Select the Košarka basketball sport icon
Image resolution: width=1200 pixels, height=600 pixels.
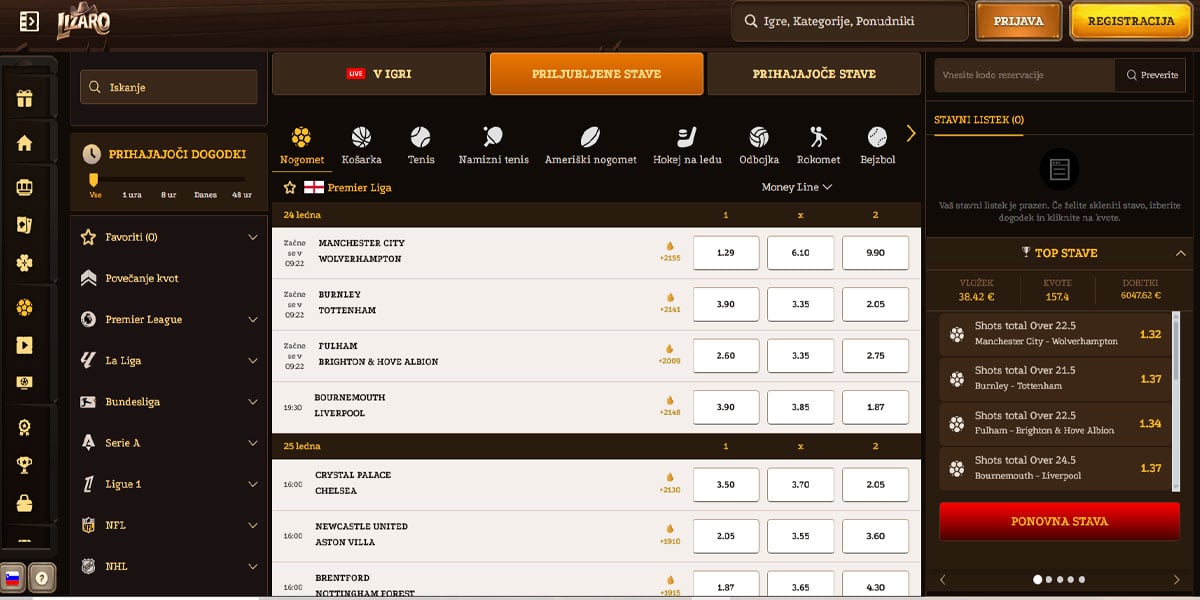pos(361,145)
